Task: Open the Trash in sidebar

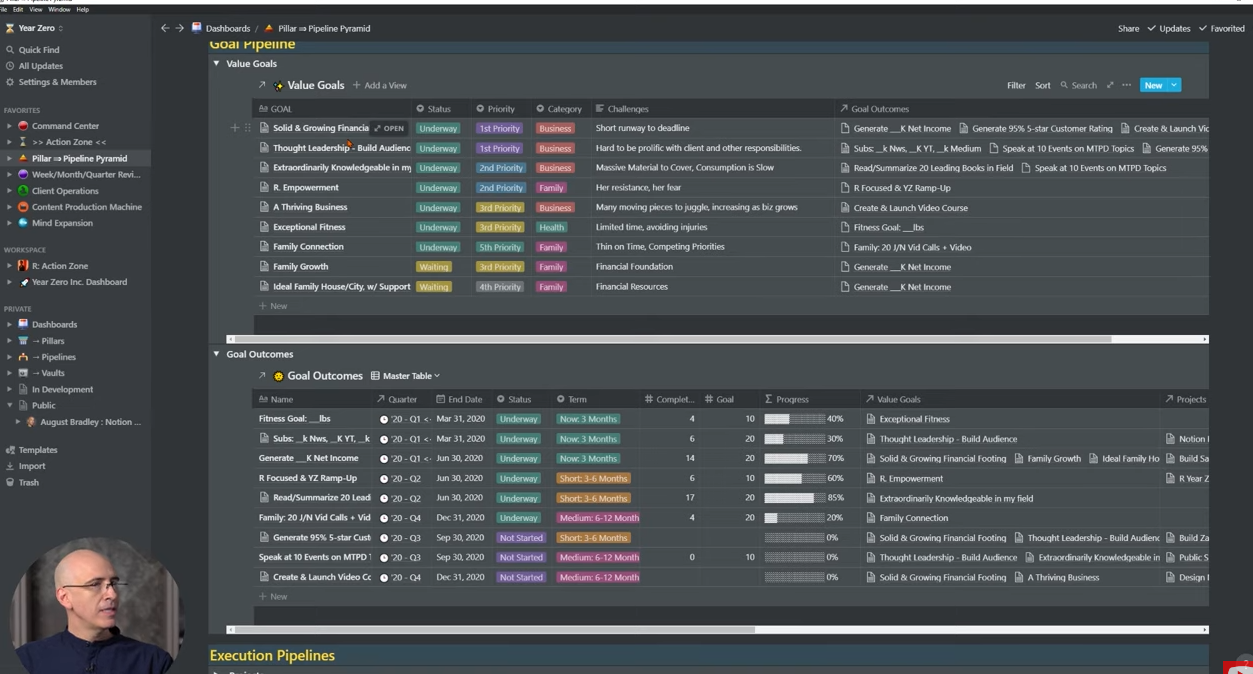Action: pos(28,482)
